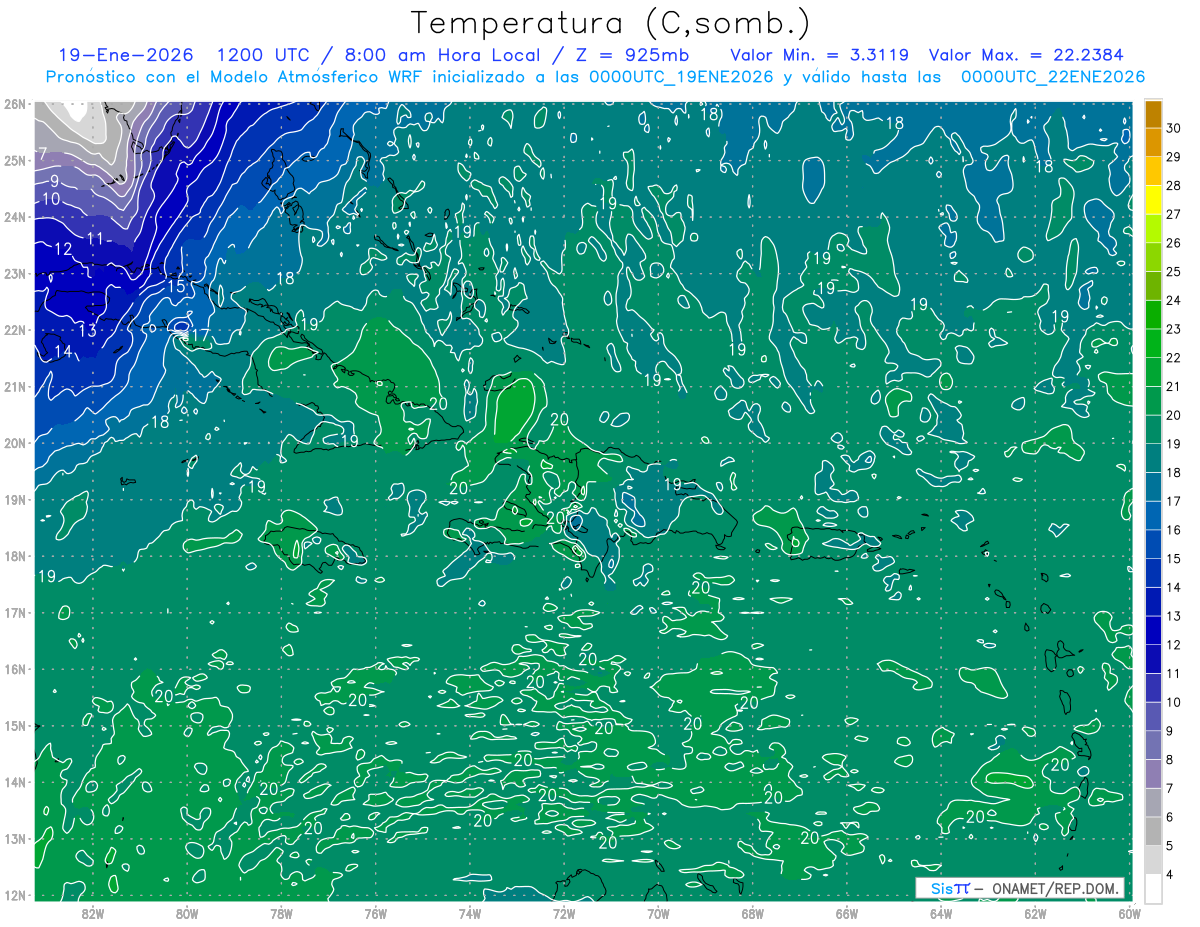
Task: Click the contour label "9" on the map
Action: [x=55, y=181]
